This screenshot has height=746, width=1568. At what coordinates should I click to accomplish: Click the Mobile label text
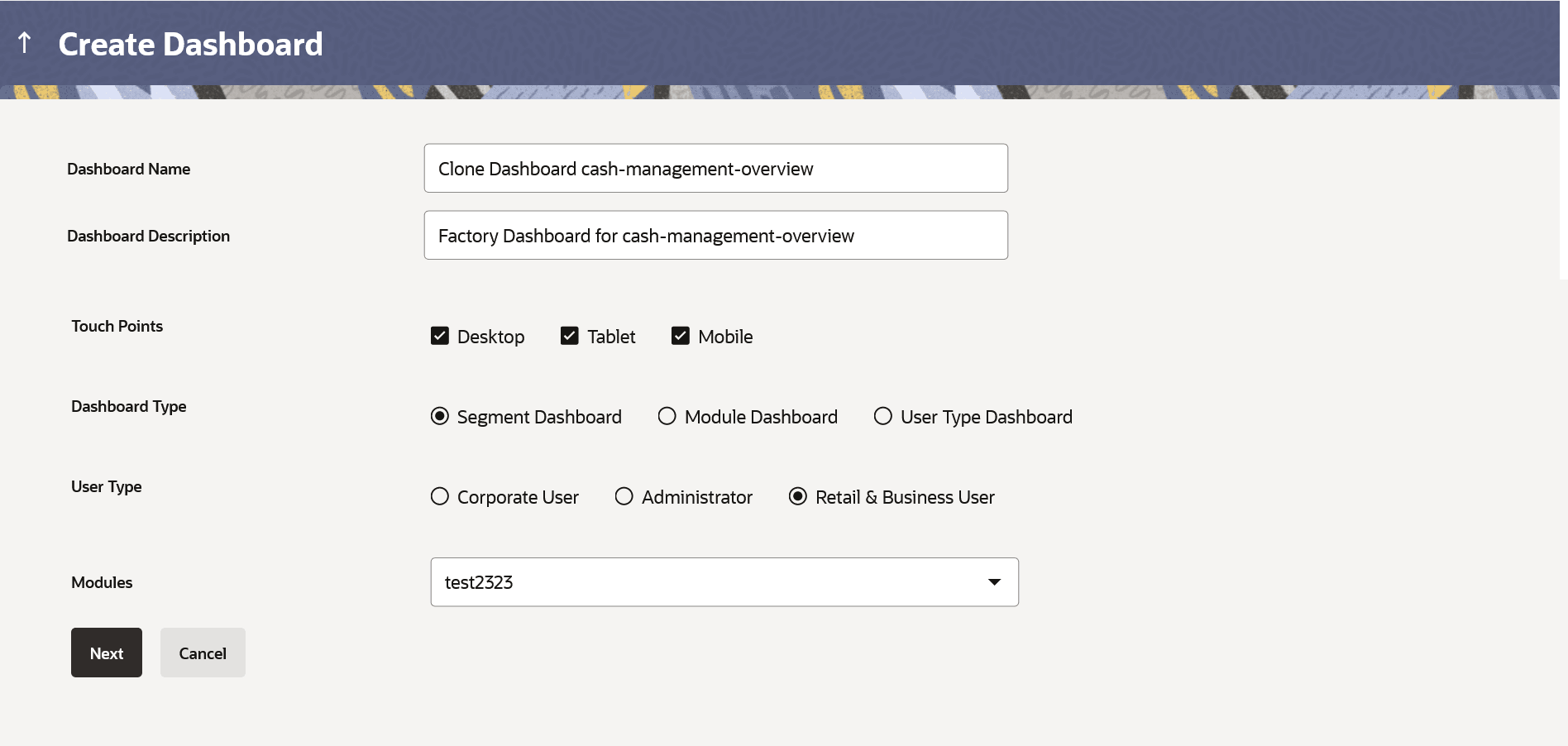pos(725,337)
